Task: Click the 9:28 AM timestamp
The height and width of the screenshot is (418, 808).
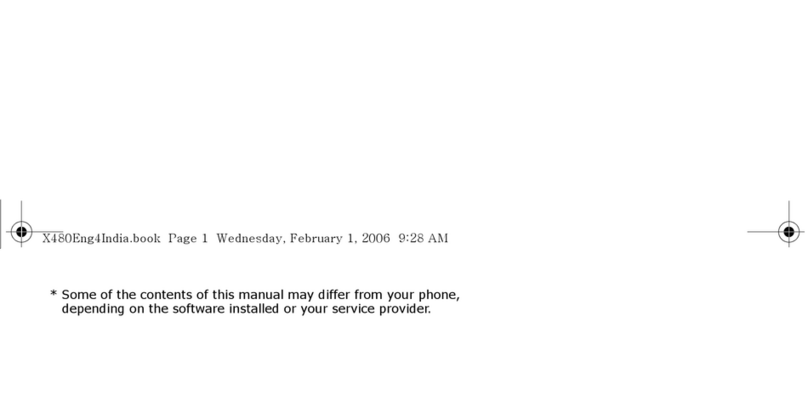Action: (x=423, y=238)
